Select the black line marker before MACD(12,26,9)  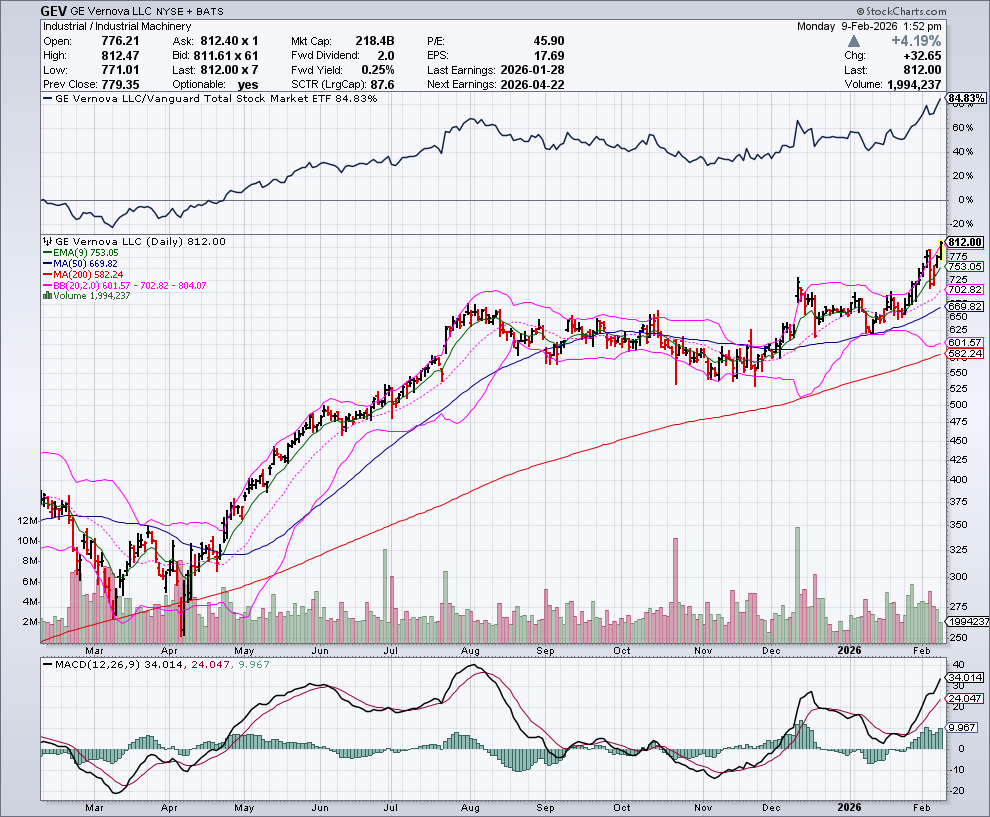point(46,665)
